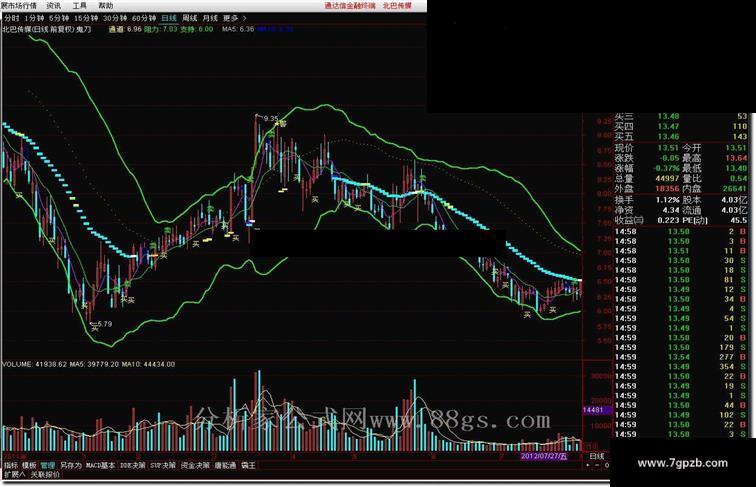756x487 pixels.
Task: Click the 管理 tab at bottom
Action: 48,465
